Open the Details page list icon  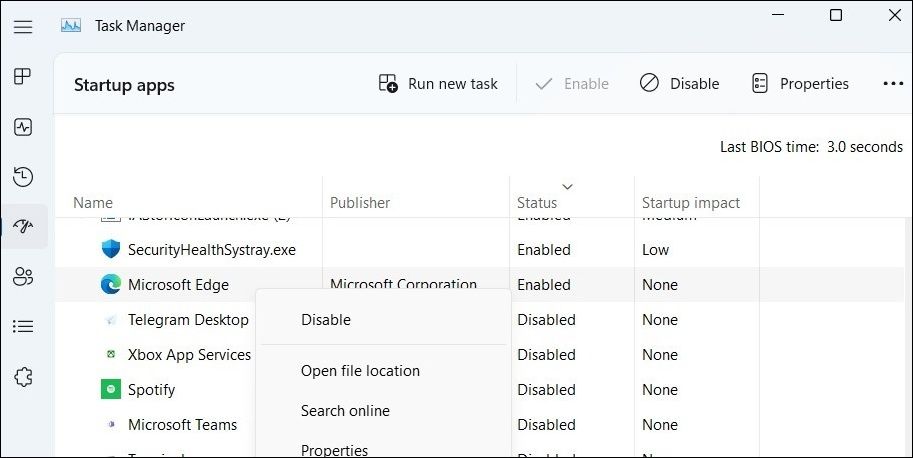point(23,327)
